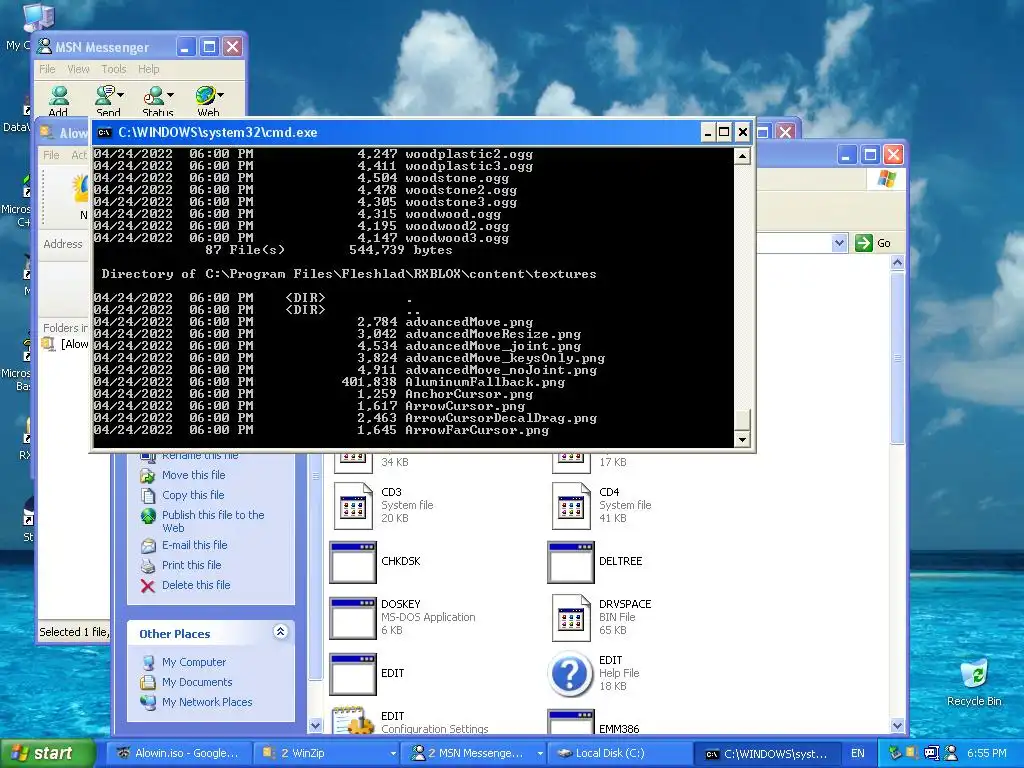This screenshot has width=1024, height=768.
Task: Click Explorer file pane scroll down arrow
Action: 897,726
